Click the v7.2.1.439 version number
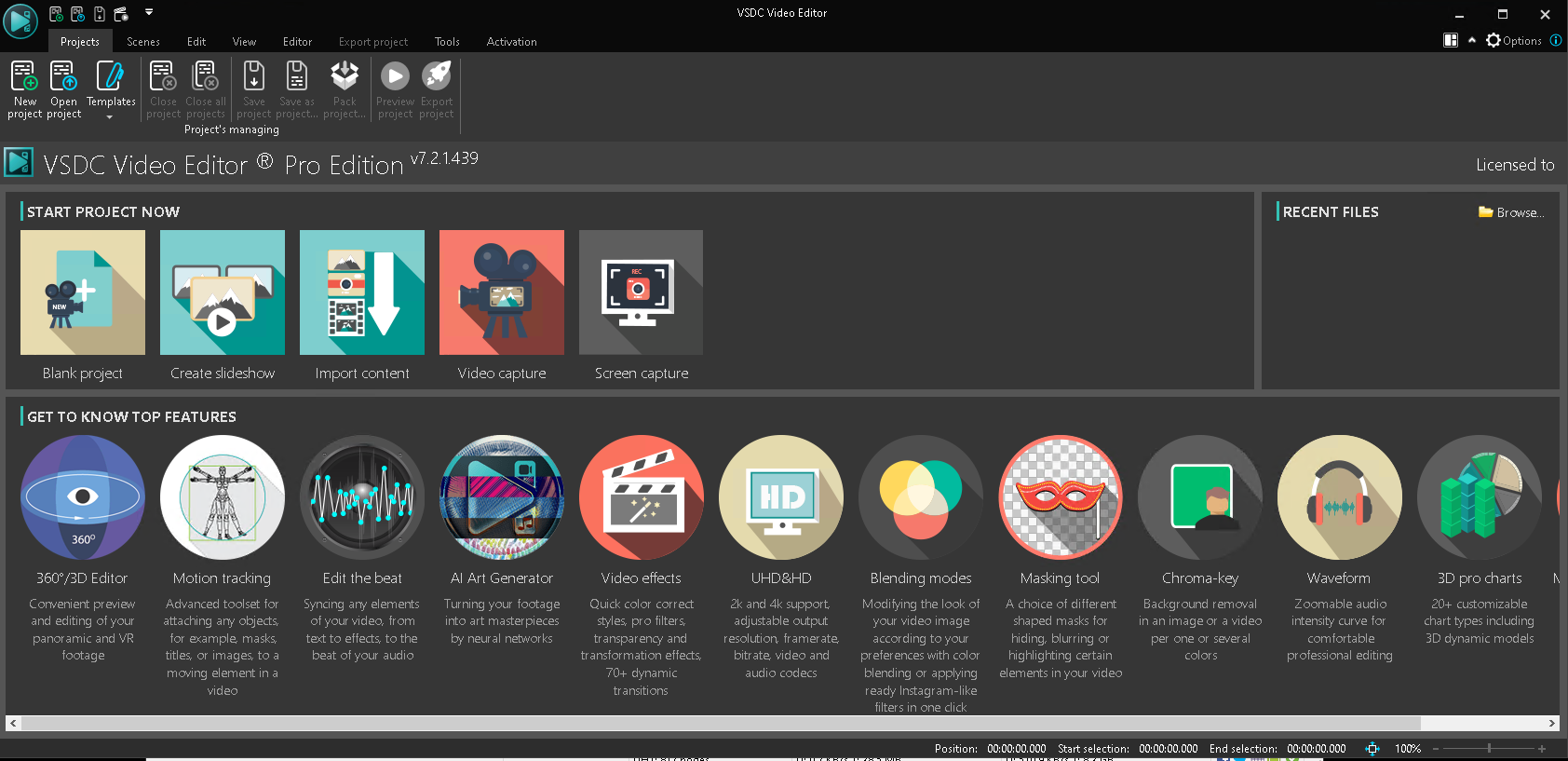 tap(445, 158)
